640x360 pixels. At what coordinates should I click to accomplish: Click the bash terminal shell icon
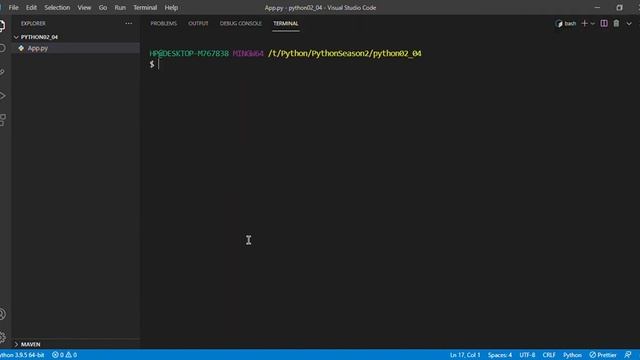[x=559, y=24]
